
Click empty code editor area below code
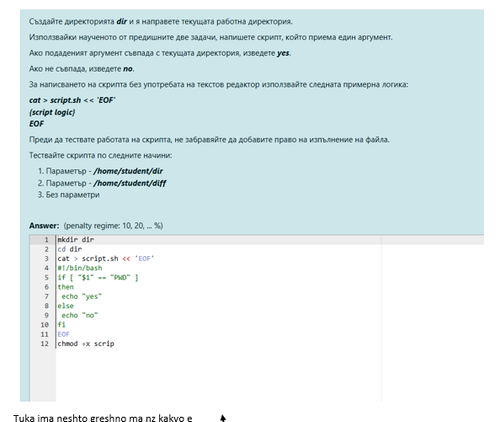[x=218, y=375]
